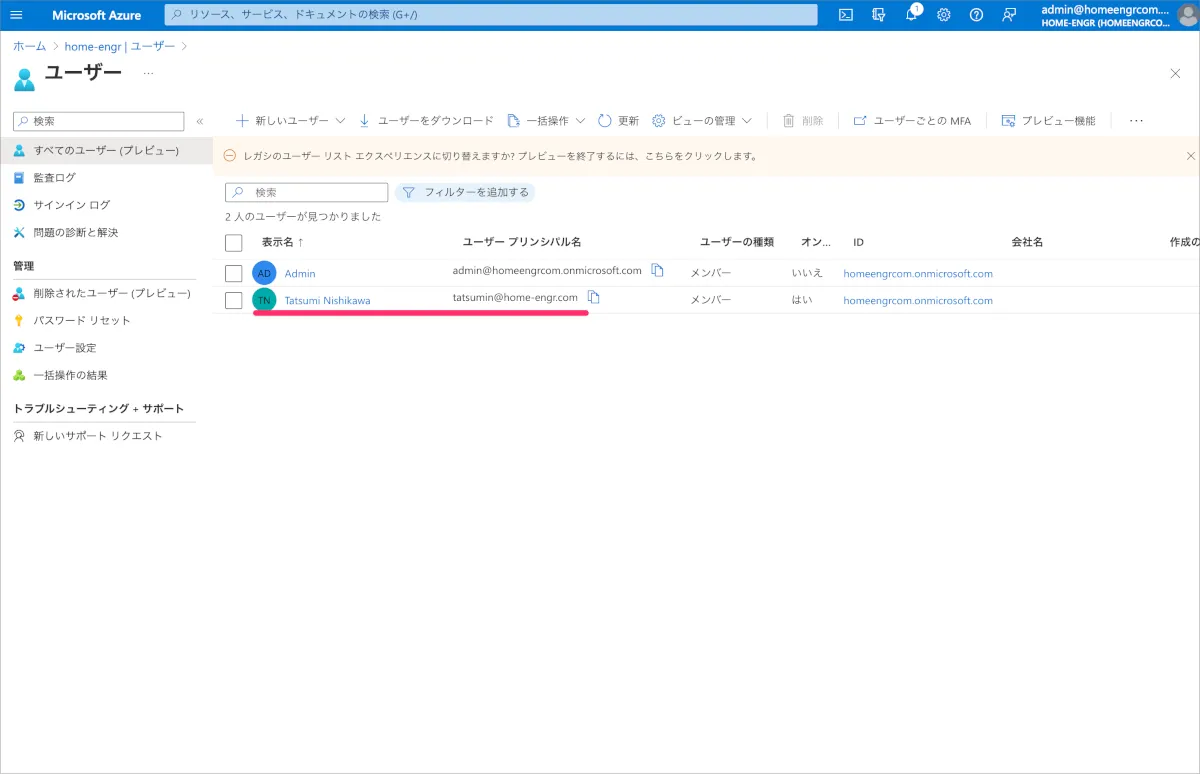
Task: Click the Microsoft Azure logo text
Action: pyautogui.click(x=96, y=15)
